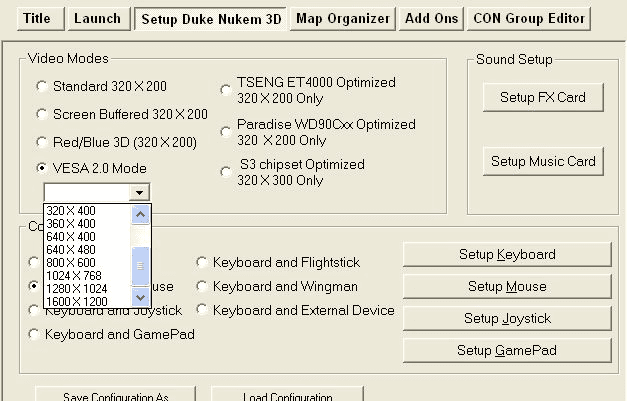Click resolution list scroll down arrow
Screen dimensions: 627x401
click(x=140, y=297)
